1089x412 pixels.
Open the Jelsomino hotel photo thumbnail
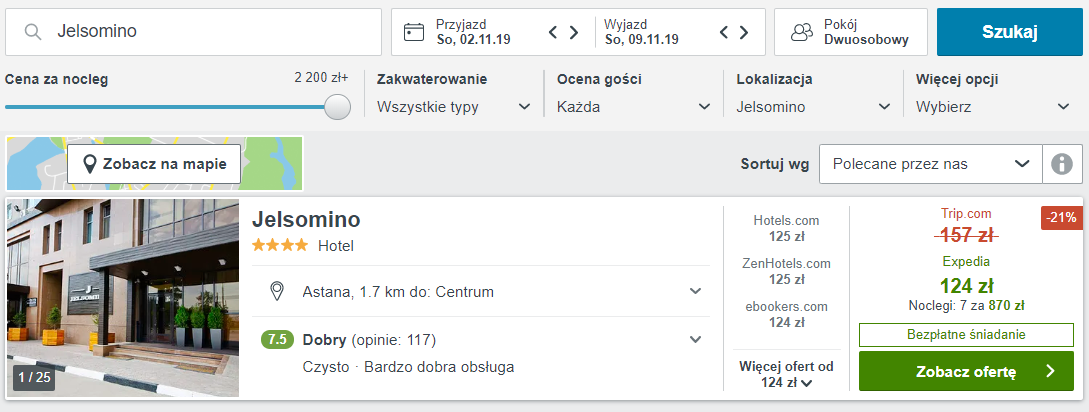click(123, 298)
